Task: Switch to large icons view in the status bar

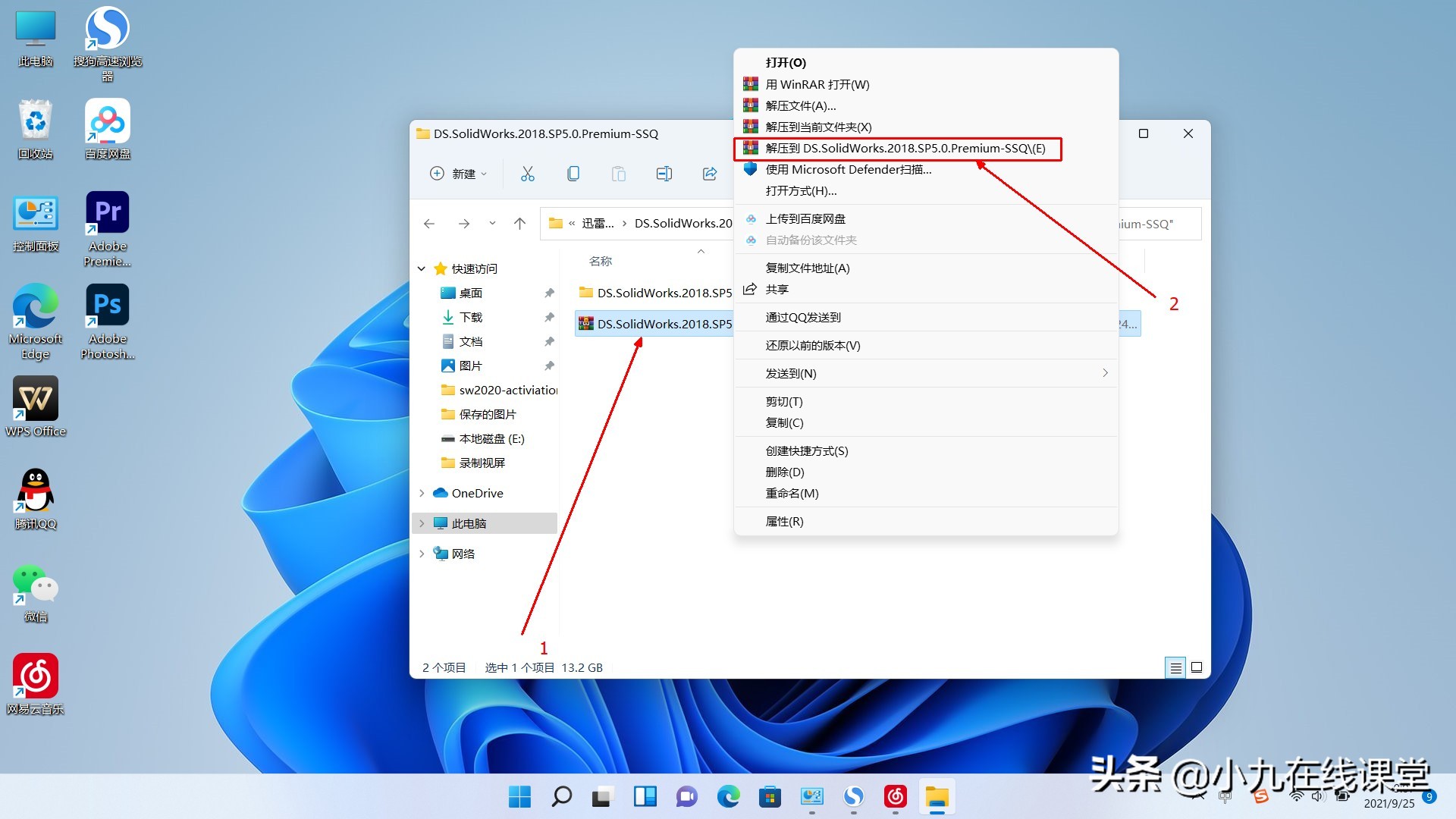Action: pos(1196,667)
